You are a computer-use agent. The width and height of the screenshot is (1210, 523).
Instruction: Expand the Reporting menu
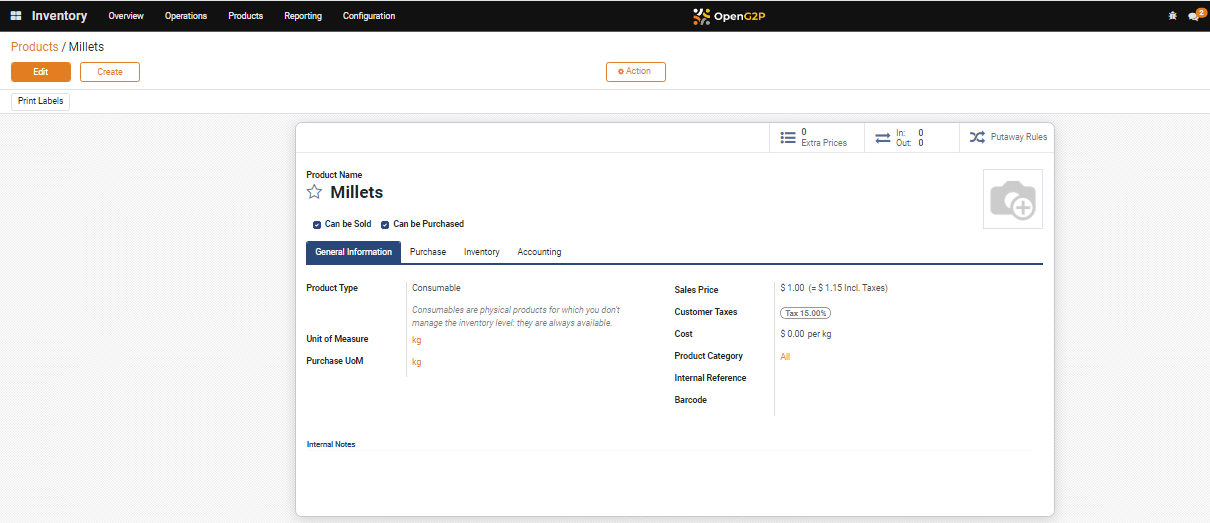(x=303, y=16)
